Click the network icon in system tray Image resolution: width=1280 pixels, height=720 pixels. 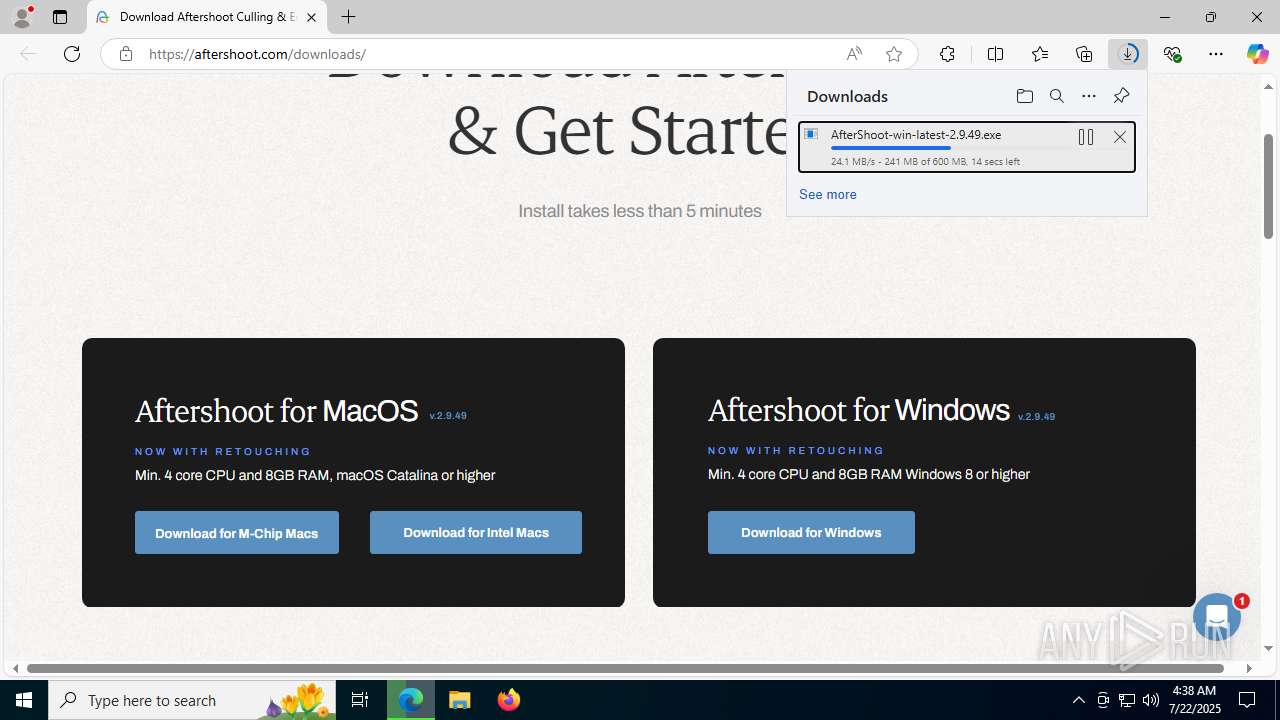coord(1127,700)
